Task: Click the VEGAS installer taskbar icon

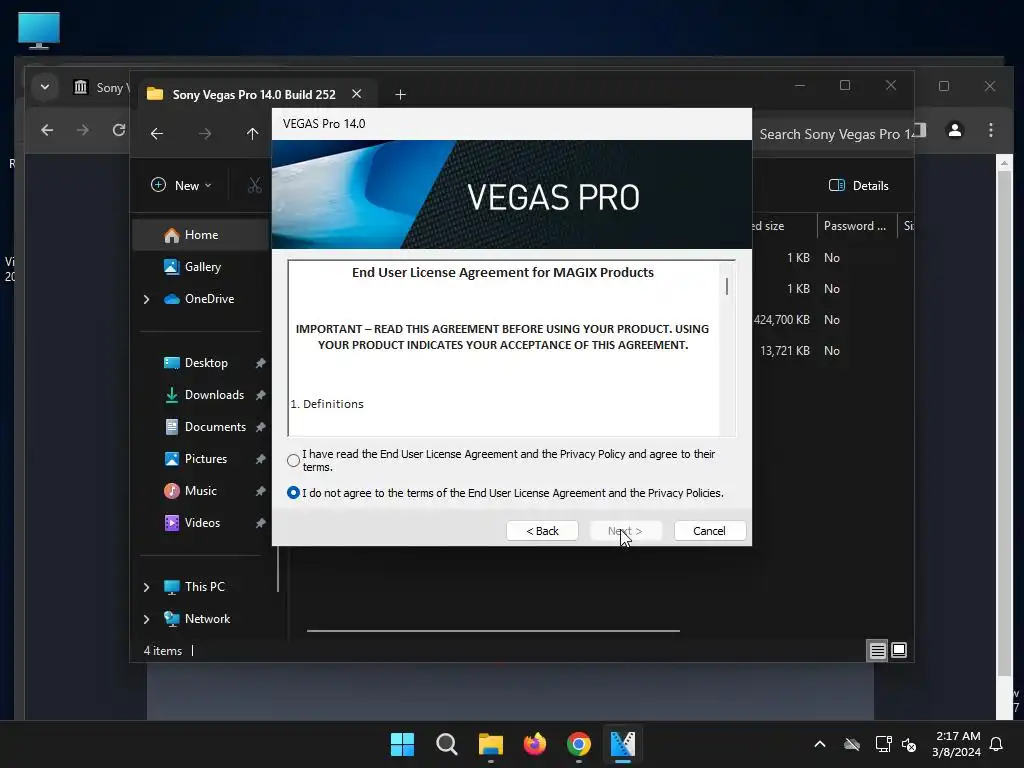Action: [622, 744]
